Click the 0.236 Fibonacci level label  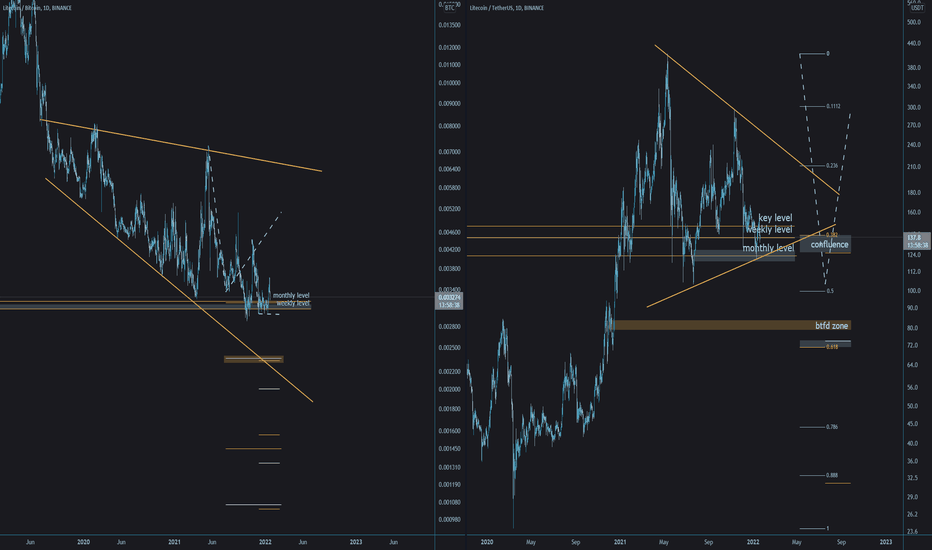coord(832,166)
